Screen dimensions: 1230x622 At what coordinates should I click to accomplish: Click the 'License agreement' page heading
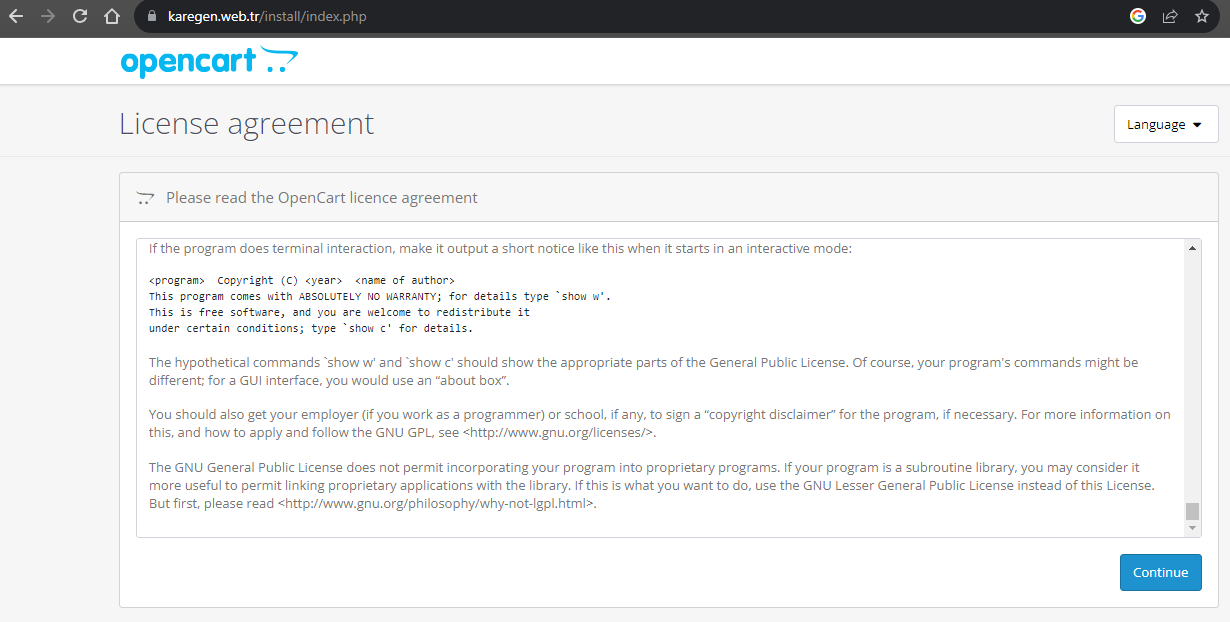click(x=246, y=124)
